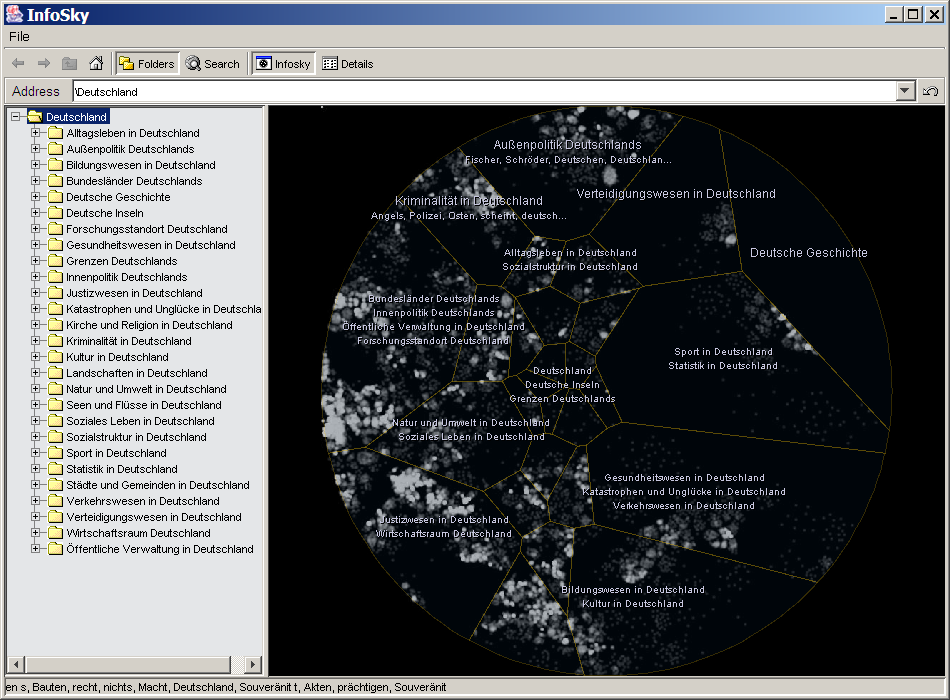Click the forward navigation arrow
The height and width of the screenshot is (700, 950).
(43, 63)
